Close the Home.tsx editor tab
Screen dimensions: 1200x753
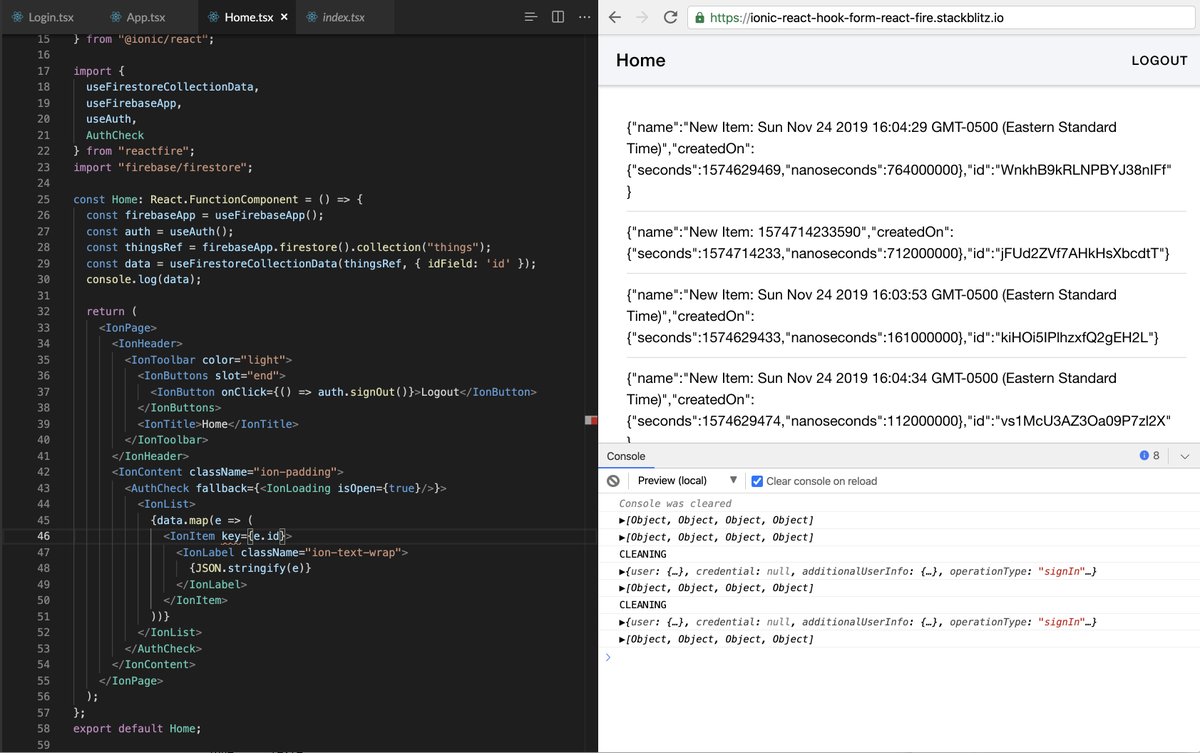point(285,18)
